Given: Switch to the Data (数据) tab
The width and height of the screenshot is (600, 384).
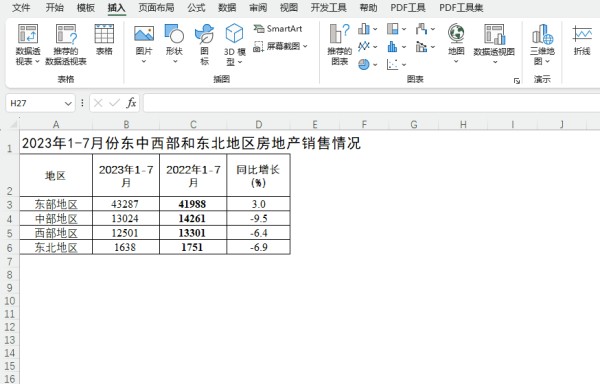Looking at the screenshot, I should (x=227, y=7).
